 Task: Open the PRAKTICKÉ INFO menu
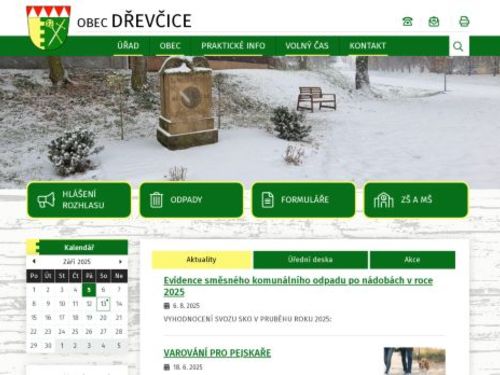(233, 46)
